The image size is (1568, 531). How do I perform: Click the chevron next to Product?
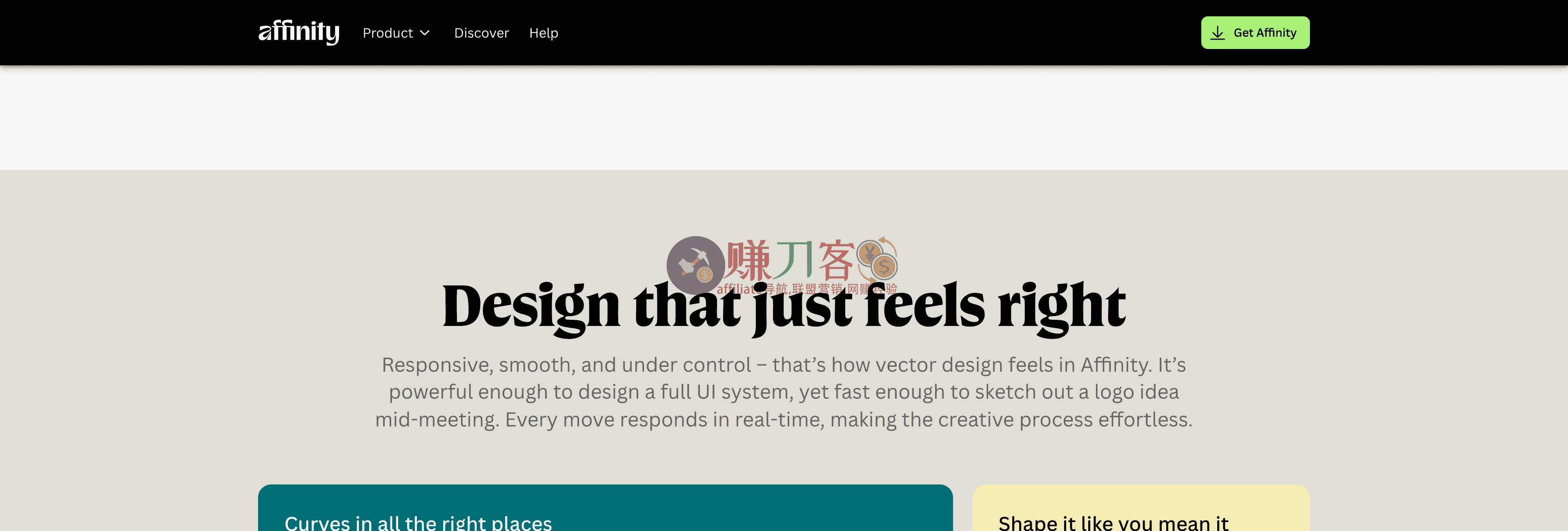click(x=425, y=33)
